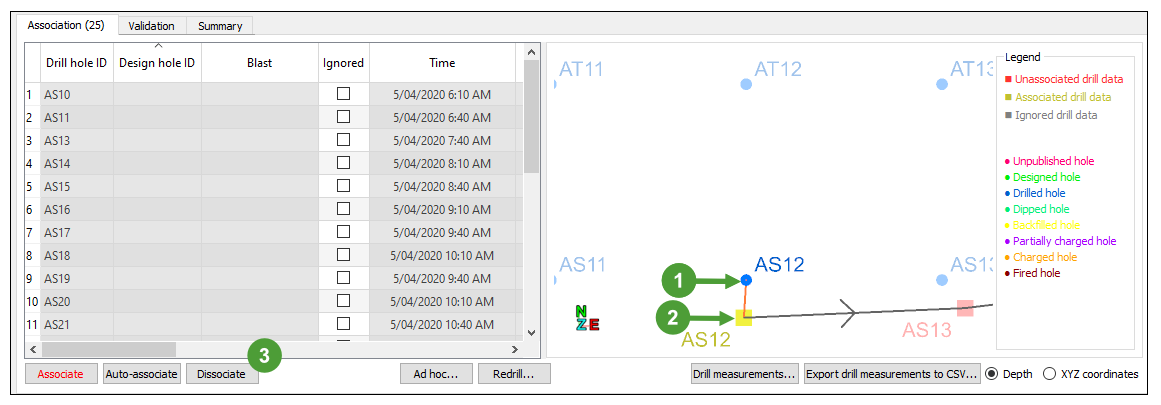Select the light blue AS13 hole dot
1161x405 pixels.
tap(942, 280)
